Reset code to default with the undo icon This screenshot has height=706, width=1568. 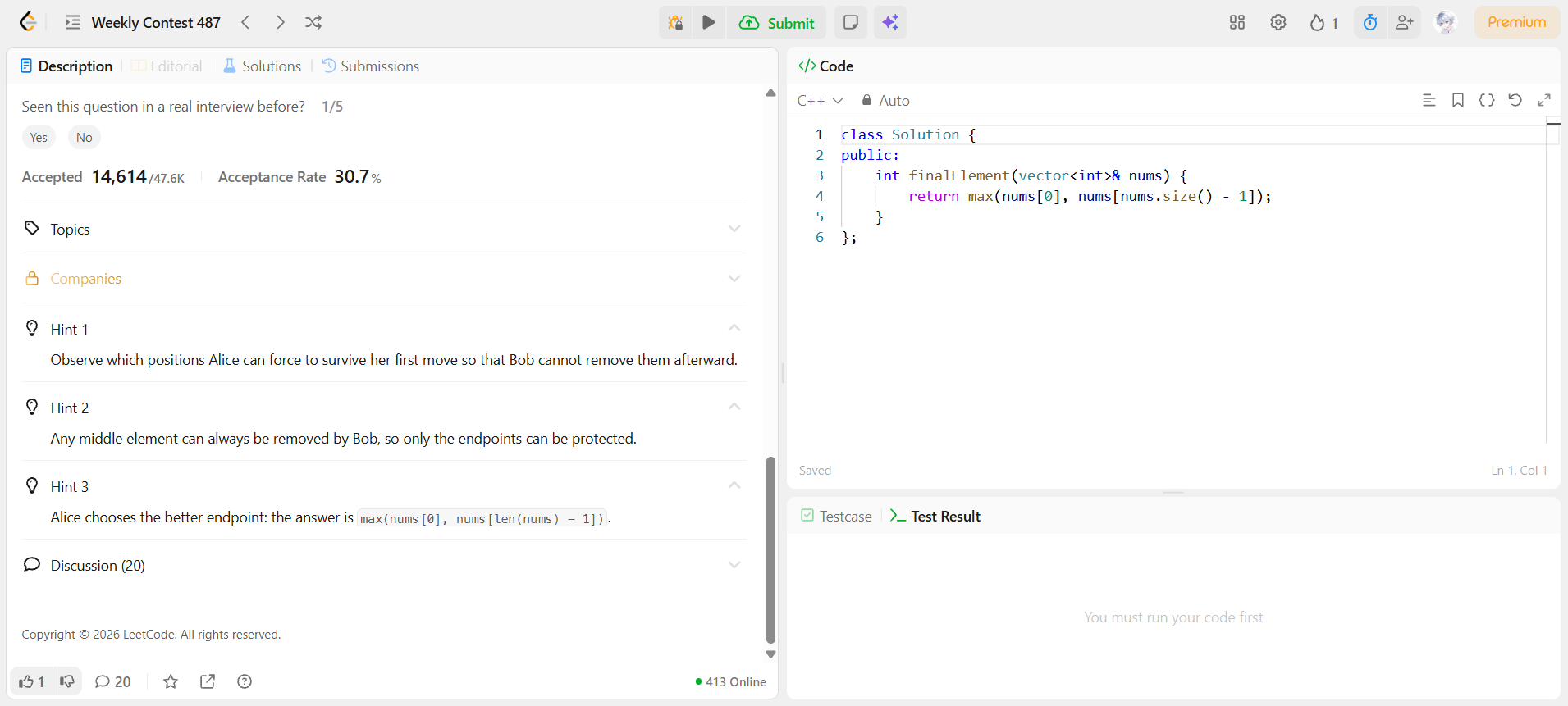click(1515, 100)
